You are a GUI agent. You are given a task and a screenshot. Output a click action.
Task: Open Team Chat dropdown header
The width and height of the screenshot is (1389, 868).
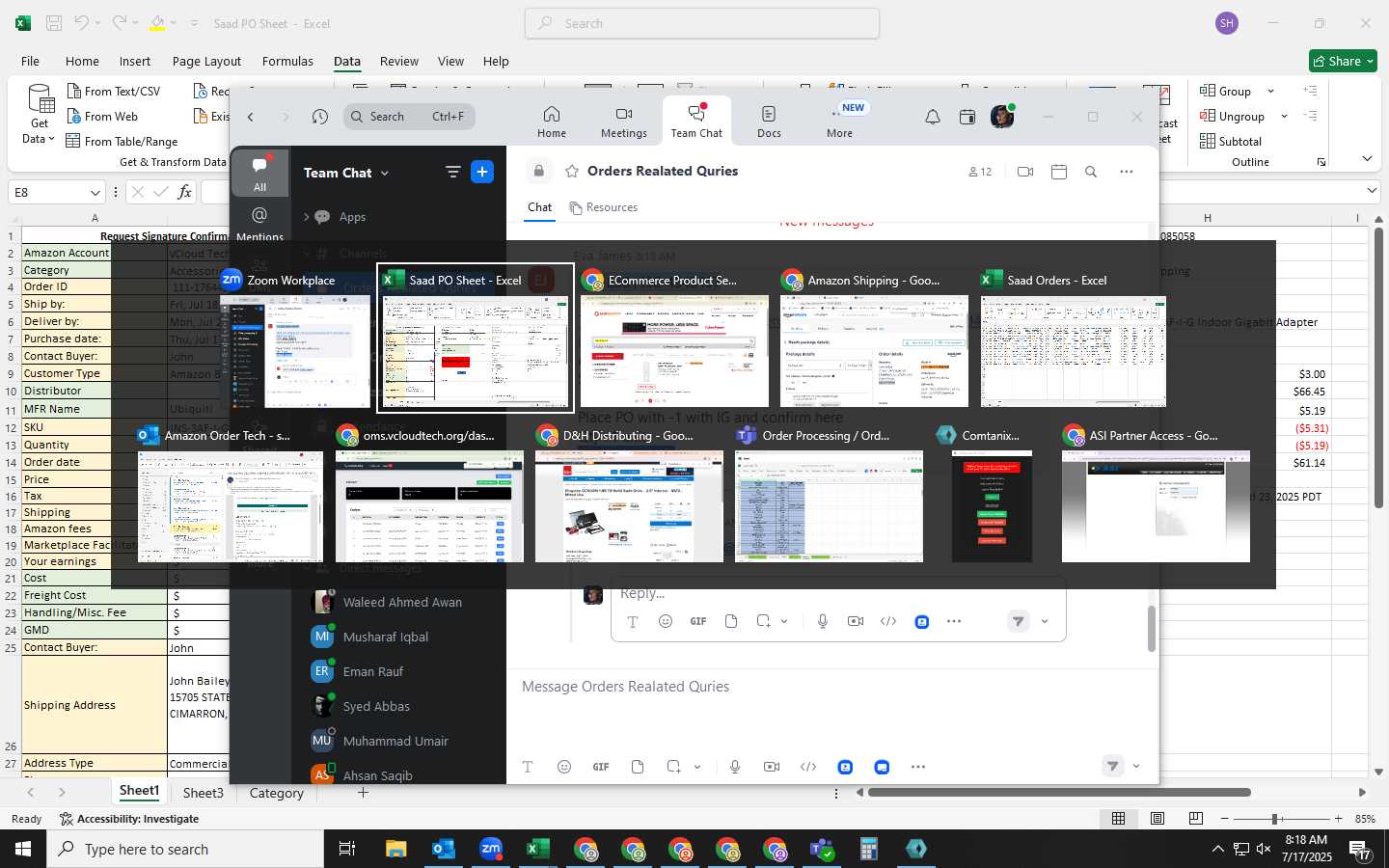coord(346,173)
